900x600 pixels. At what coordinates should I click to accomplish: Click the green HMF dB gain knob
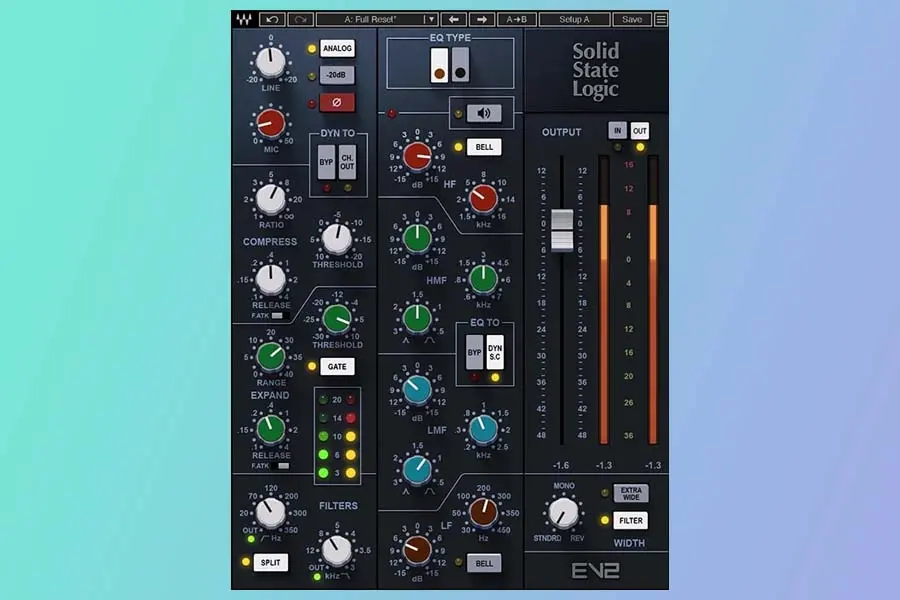coord(417,238)
